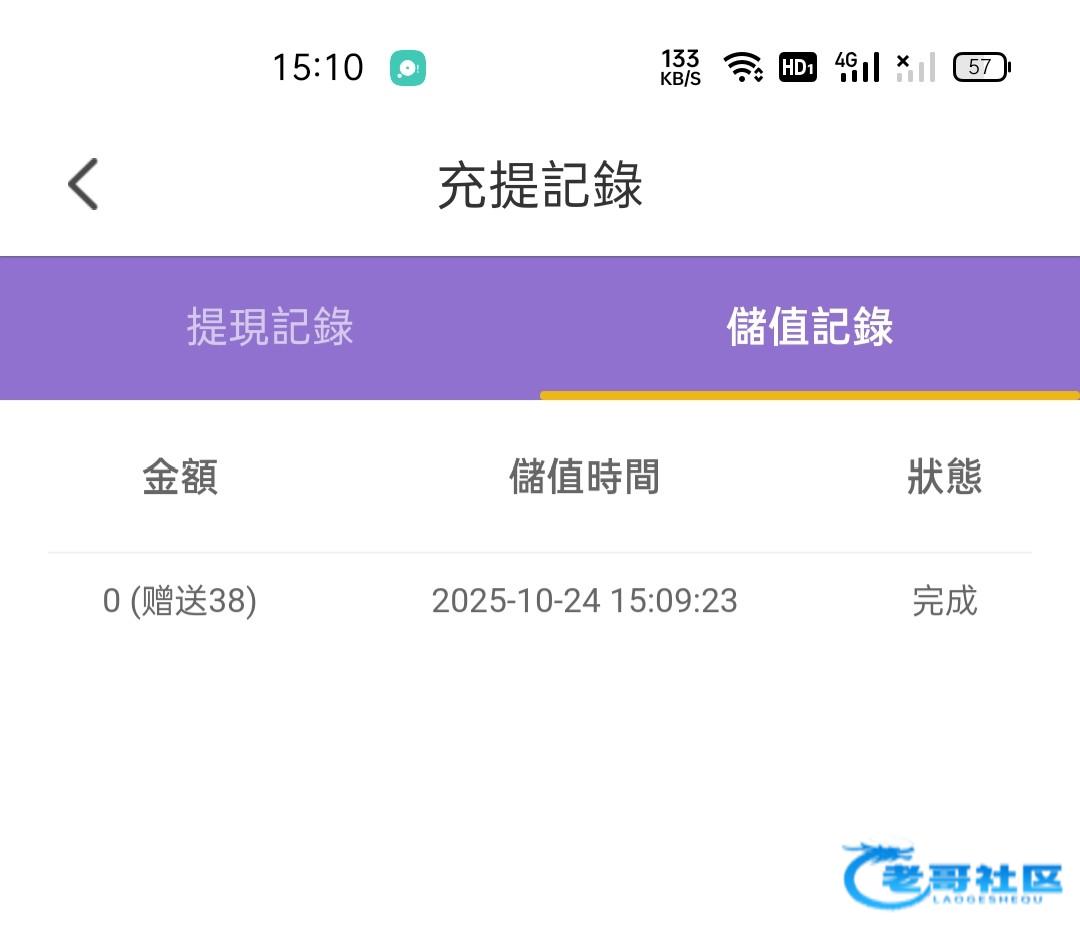Viewport: 1080px width, 937px height.
Task: Click the 金額 column header
Action: pos(180,477)
